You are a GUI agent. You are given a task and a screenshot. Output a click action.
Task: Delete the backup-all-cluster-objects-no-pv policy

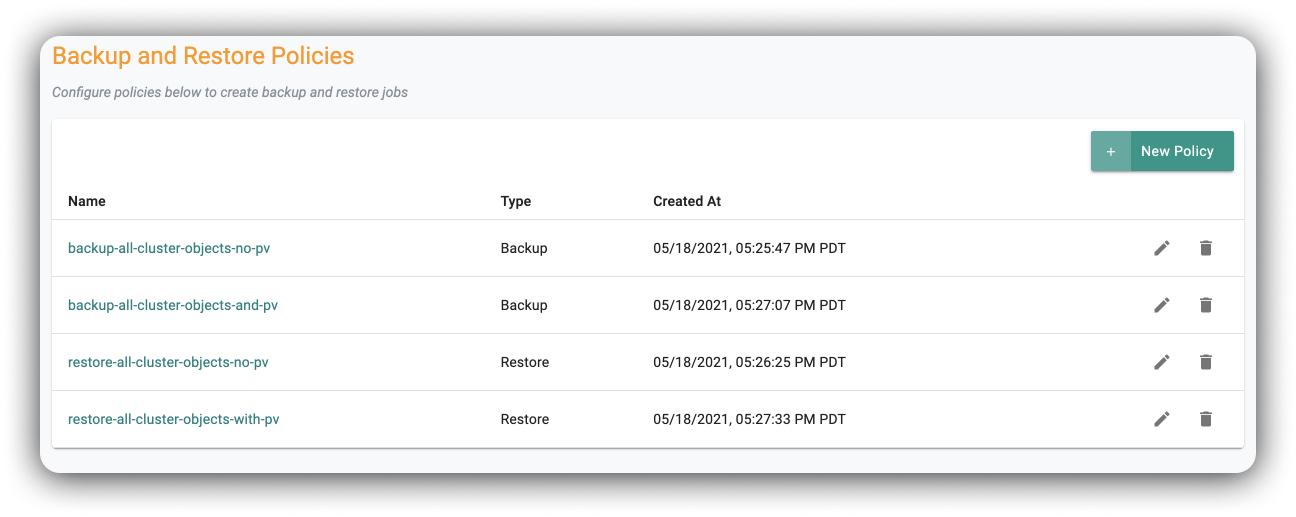click(x=1205, y=248)
